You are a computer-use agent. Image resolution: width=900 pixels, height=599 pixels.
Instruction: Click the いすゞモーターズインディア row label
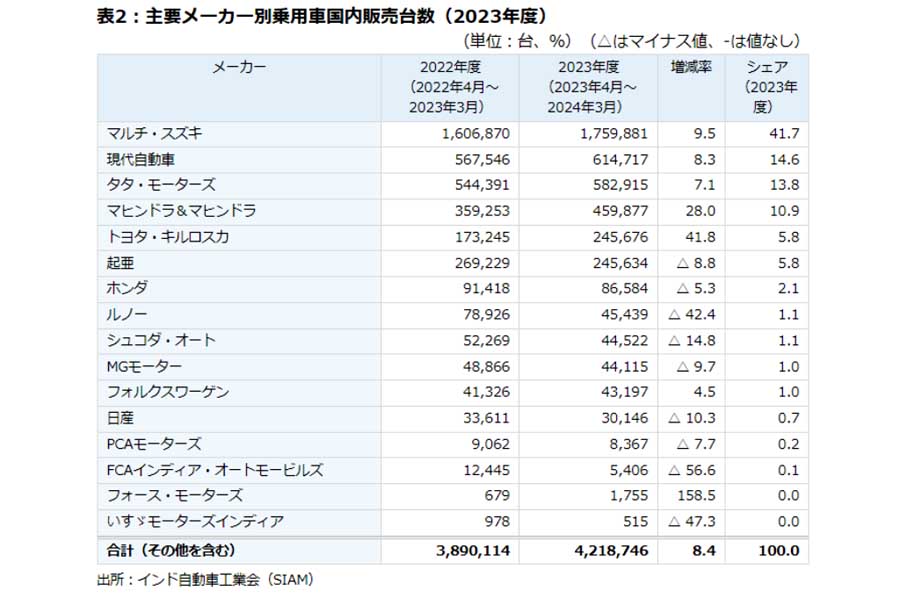coord(195,521)
